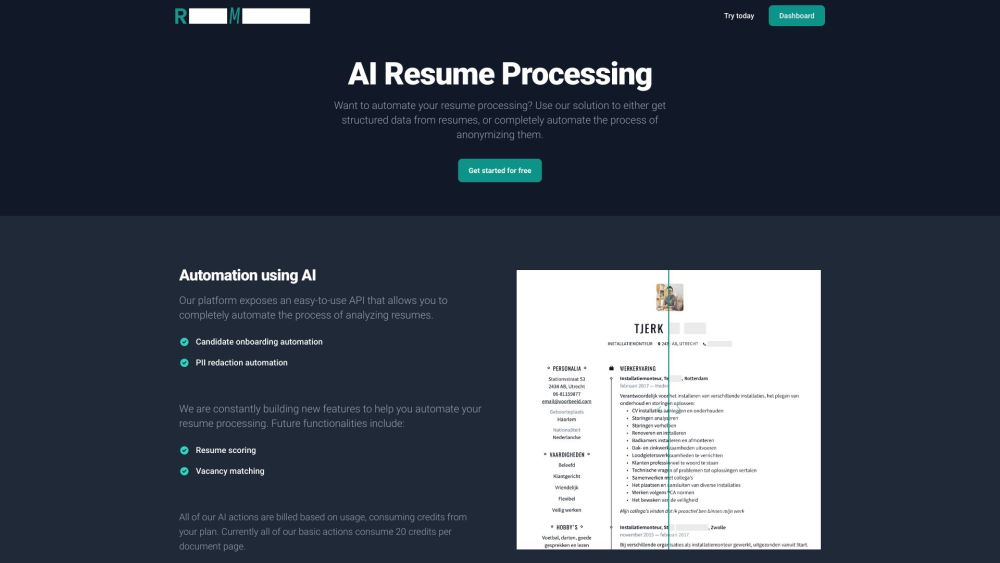Viewport: 1000px width, 563px height.
Task: Click the Vacancy matching feature text
Action: pos(230,471)
